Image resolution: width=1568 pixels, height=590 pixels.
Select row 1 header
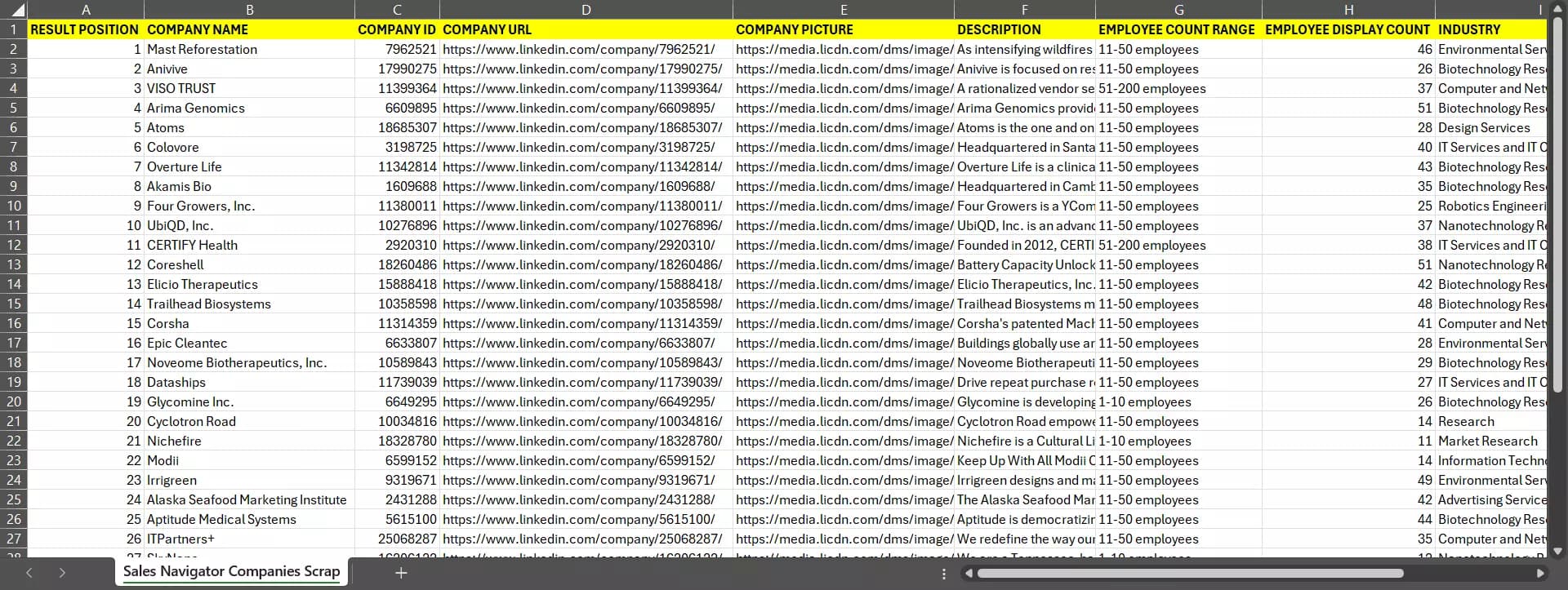point(14,29)
